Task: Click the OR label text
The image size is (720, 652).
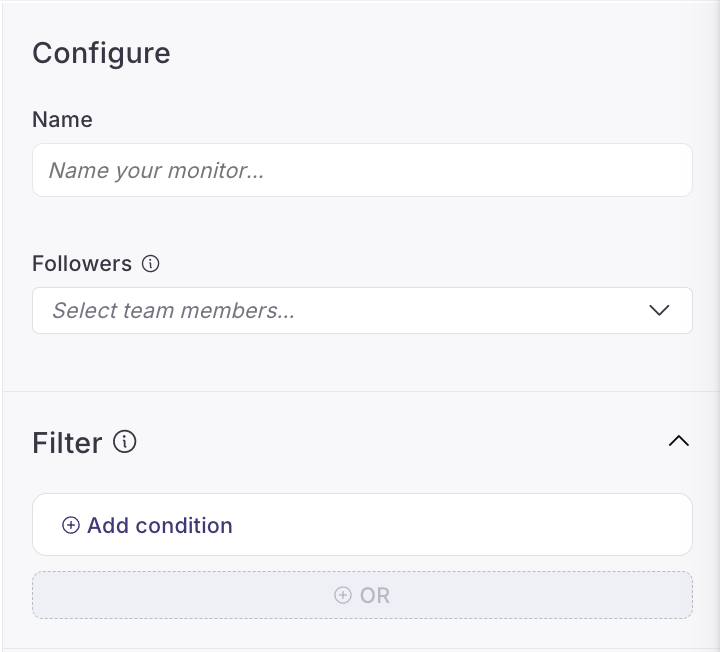Action: (x=375, y=596)
